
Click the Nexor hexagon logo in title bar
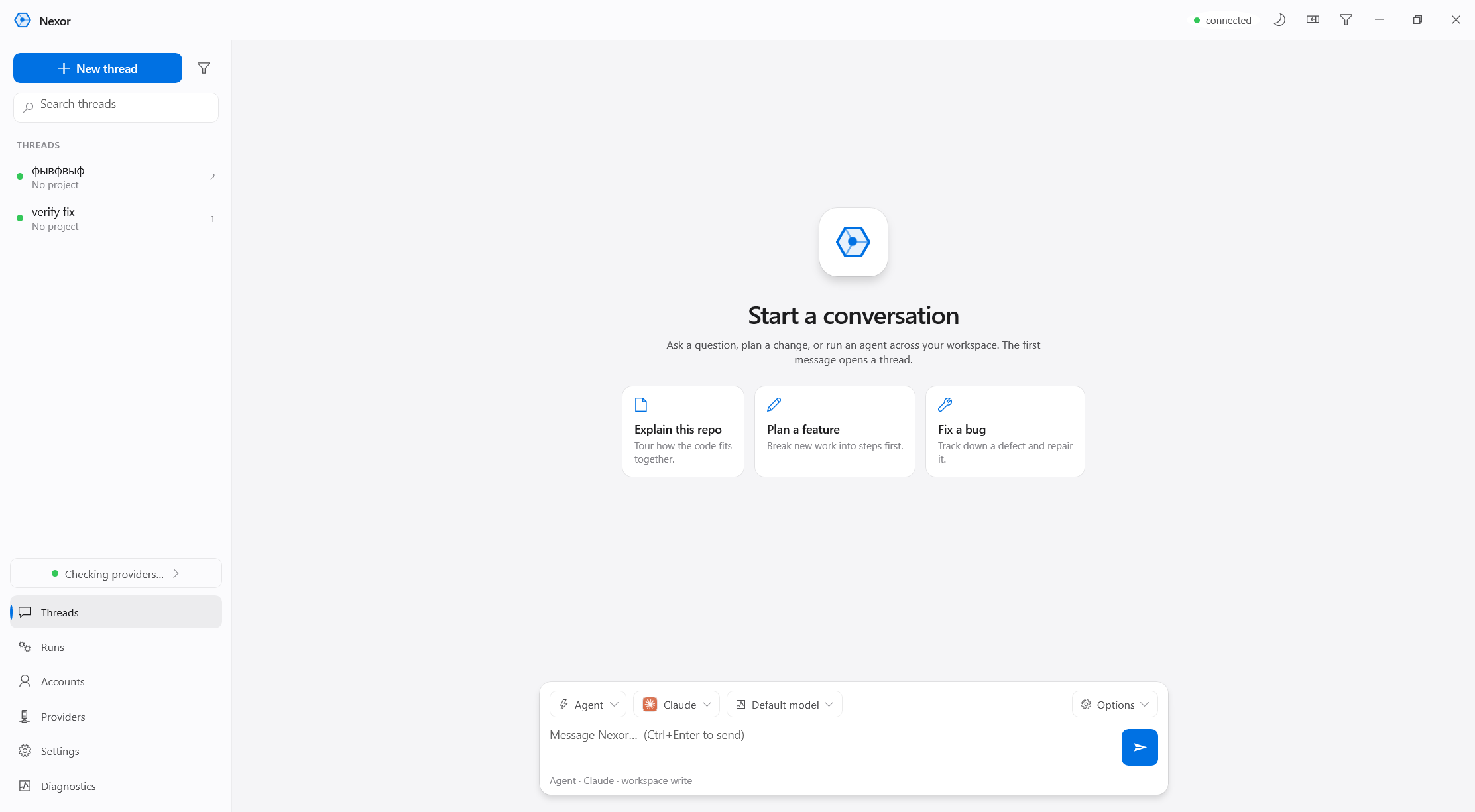point(23,20)
